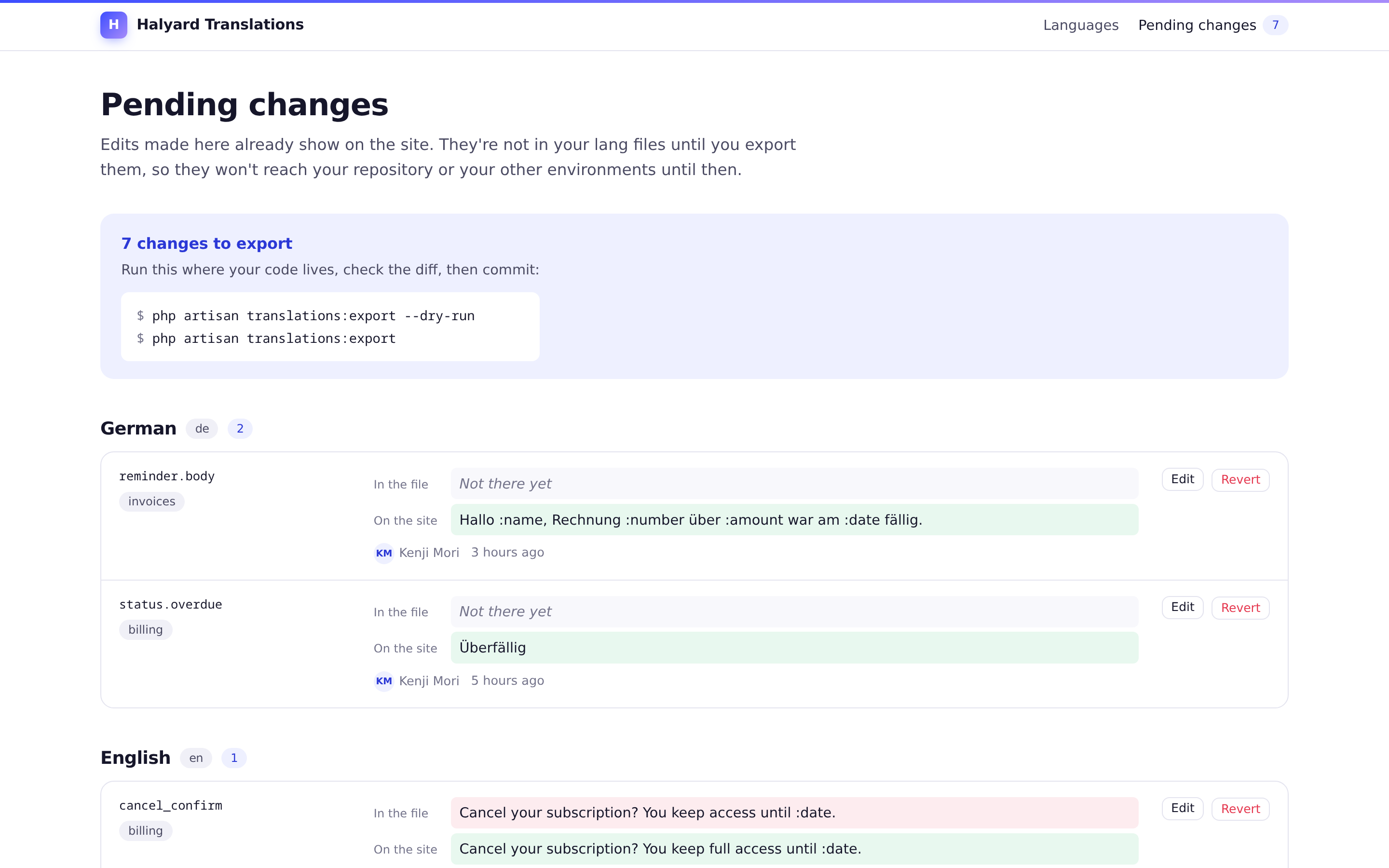This screenshot has height=868, width=1389.
Task: Click 'Not there yet' for reminder.body
Action: tap(794, 483)
